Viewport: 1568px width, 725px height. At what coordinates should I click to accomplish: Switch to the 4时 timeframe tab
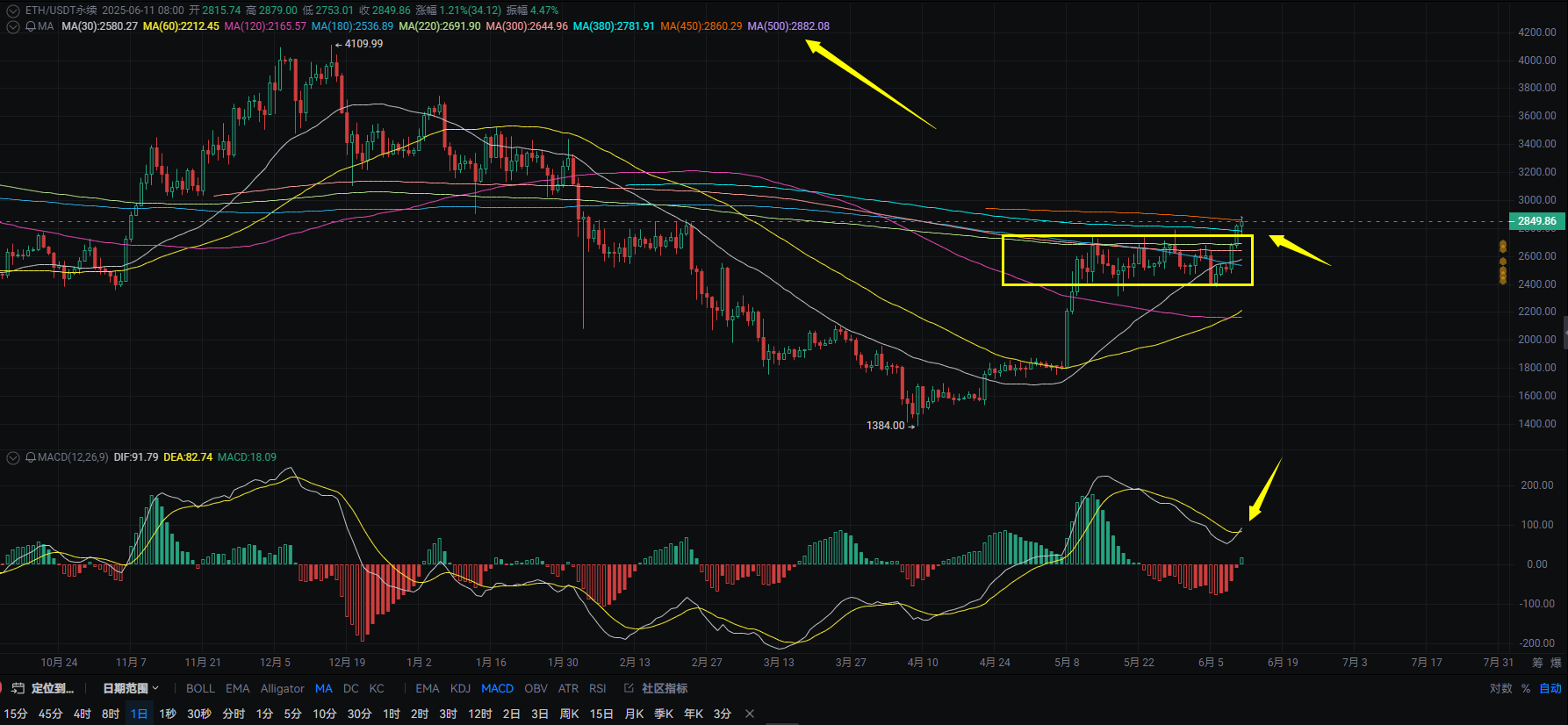point(82,714)
